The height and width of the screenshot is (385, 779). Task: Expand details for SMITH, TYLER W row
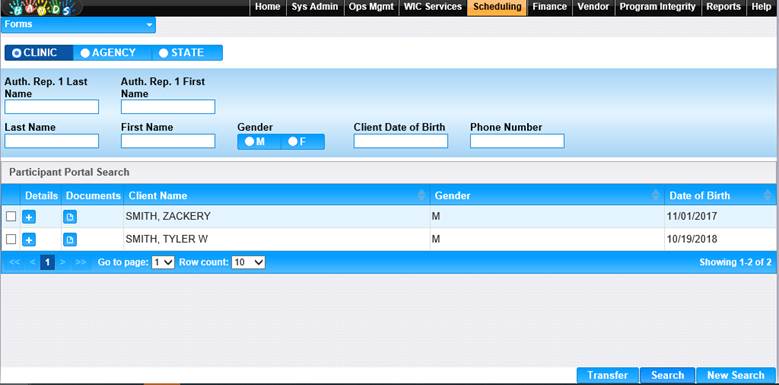click(x=29, y=240)
